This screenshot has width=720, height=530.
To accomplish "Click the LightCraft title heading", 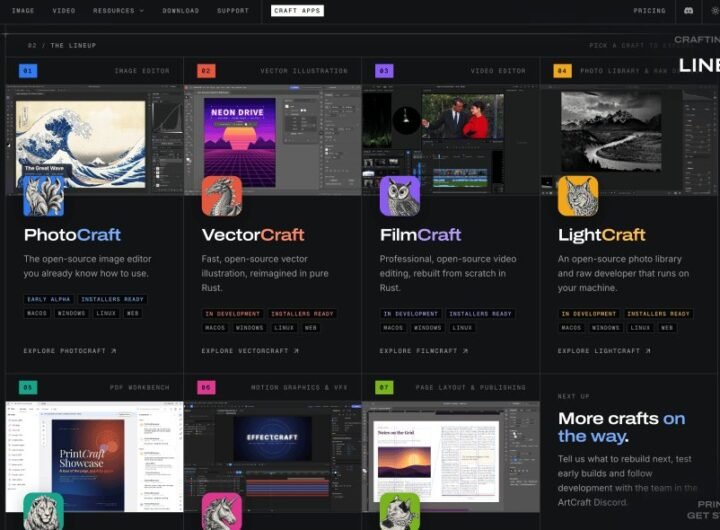I will tap(602, 235).
